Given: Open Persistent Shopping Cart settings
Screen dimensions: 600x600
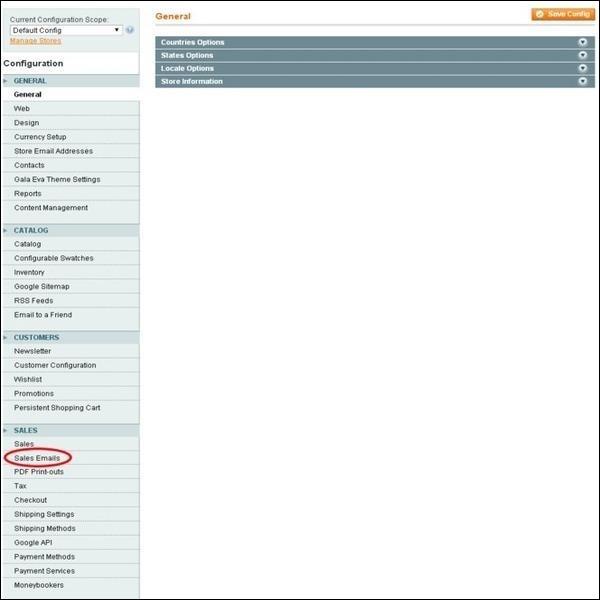Looking at the screenshot, I should pos(57,408).
